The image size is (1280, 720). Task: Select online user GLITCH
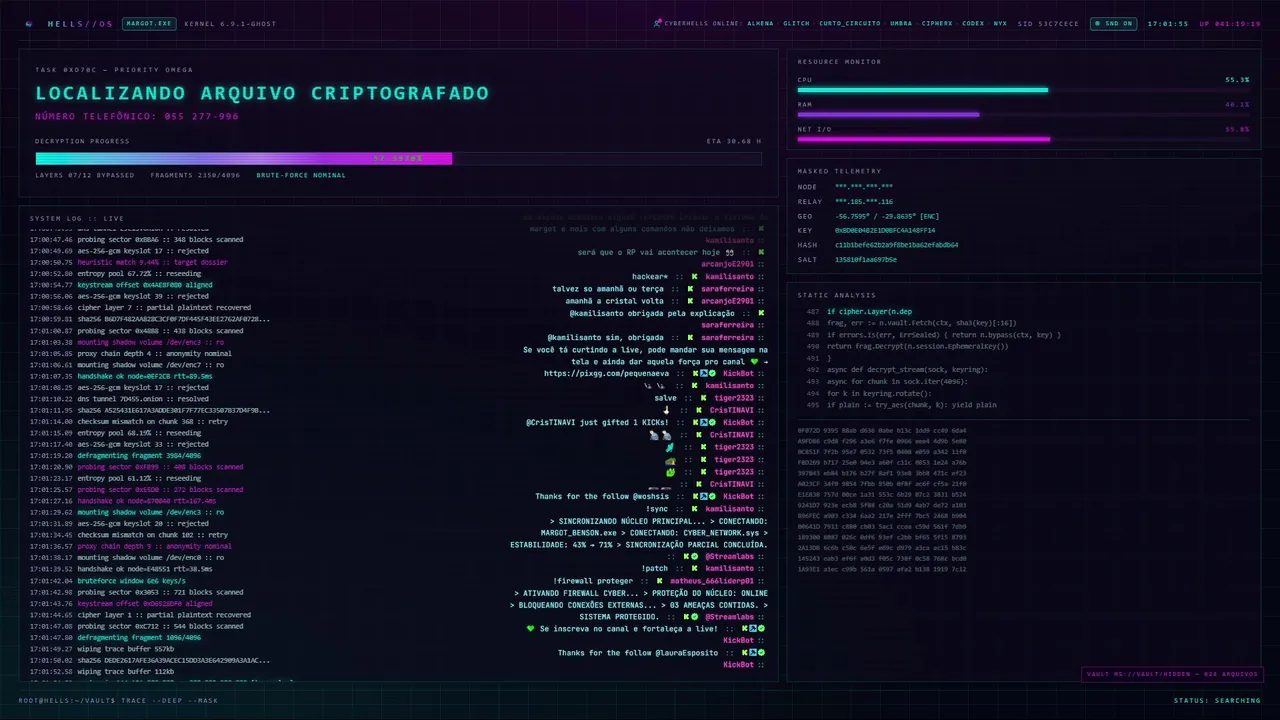[x=796, y=23]
